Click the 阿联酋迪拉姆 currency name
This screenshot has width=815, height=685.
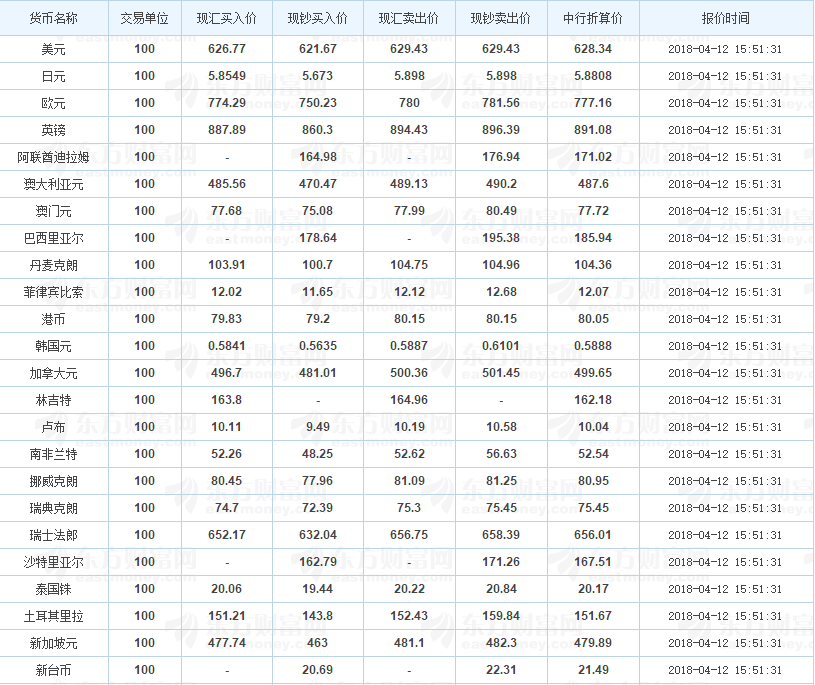54,157
